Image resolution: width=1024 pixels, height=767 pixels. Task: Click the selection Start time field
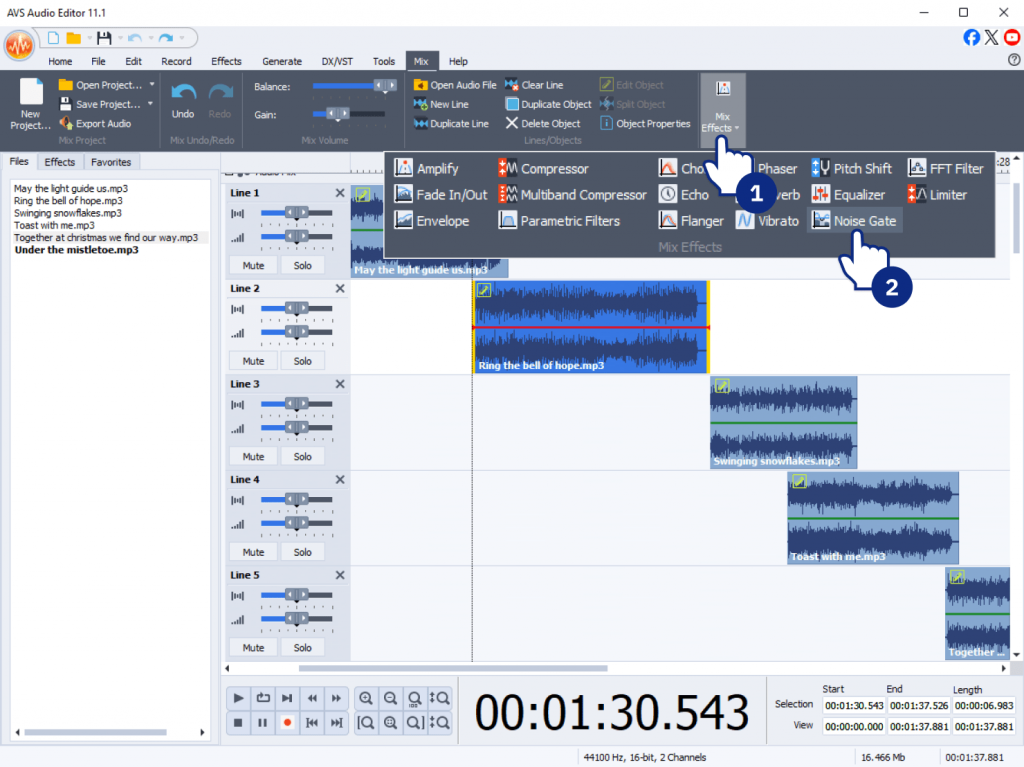853,706
